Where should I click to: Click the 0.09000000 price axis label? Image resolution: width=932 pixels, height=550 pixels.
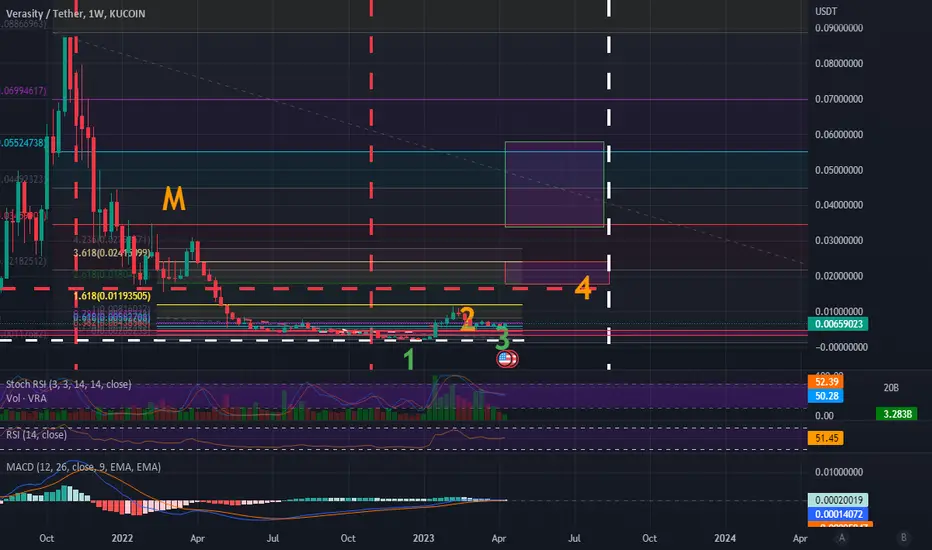click(x=839, y=28)
